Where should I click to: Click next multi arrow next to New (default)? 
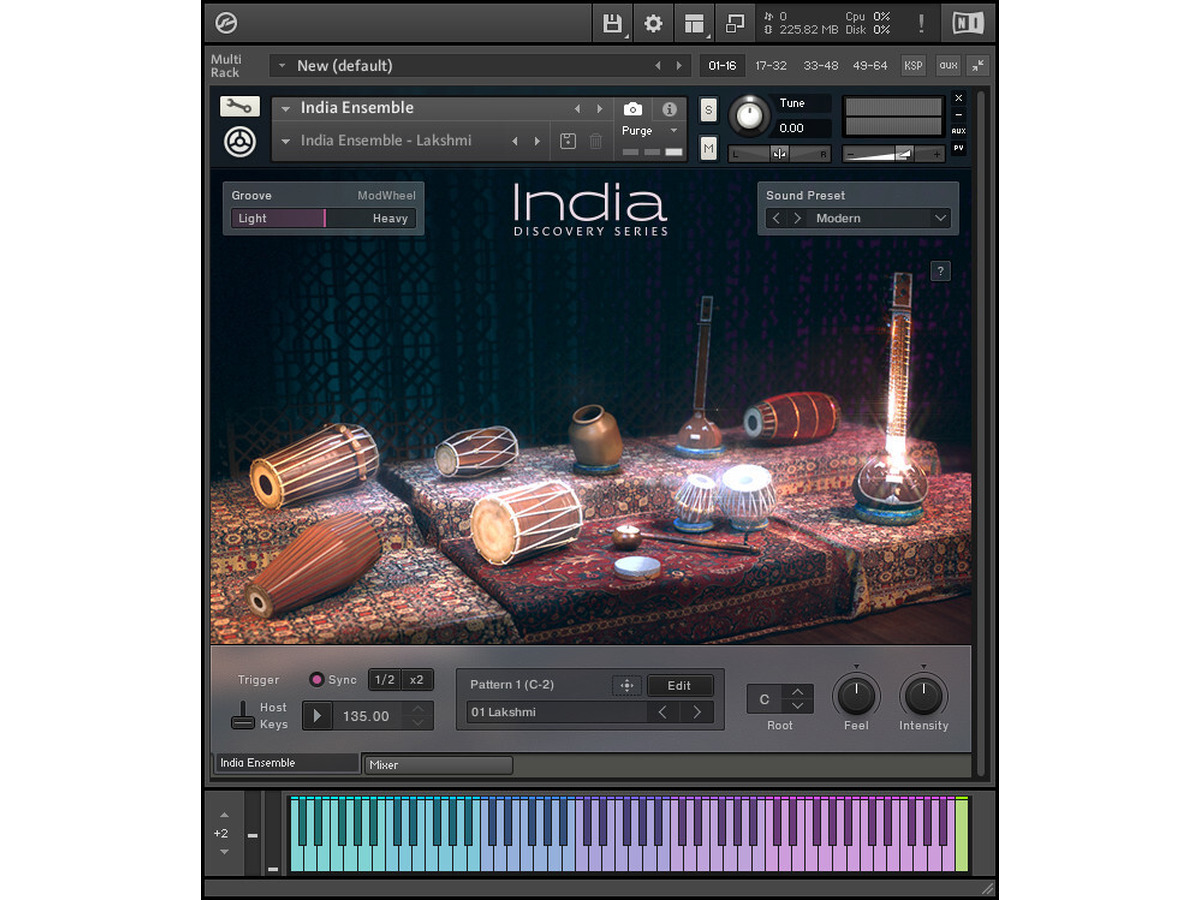coord(680,66)
